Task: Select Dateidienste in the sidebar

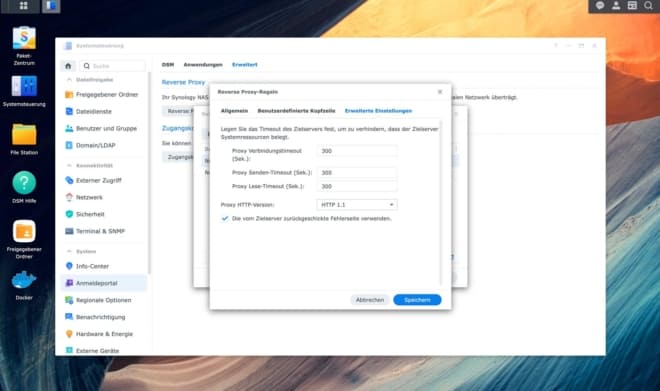Action: pos(104,112)
